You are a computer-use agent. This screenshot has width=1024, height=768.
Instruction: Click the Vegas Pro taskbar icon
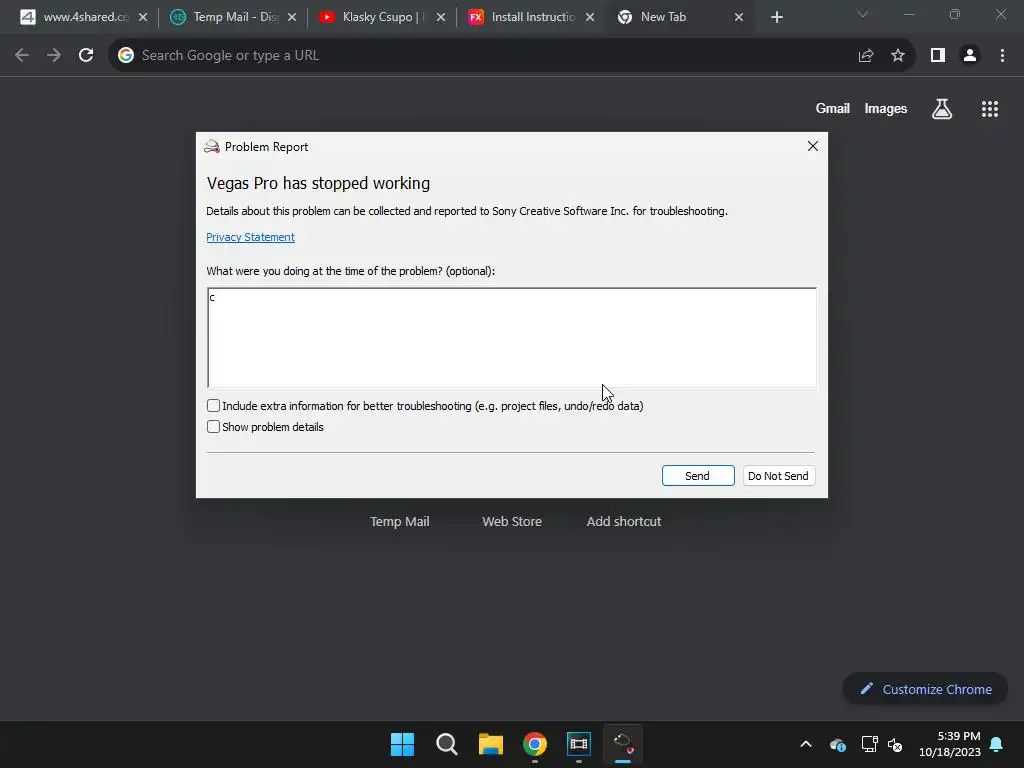[x=579, y=744]
